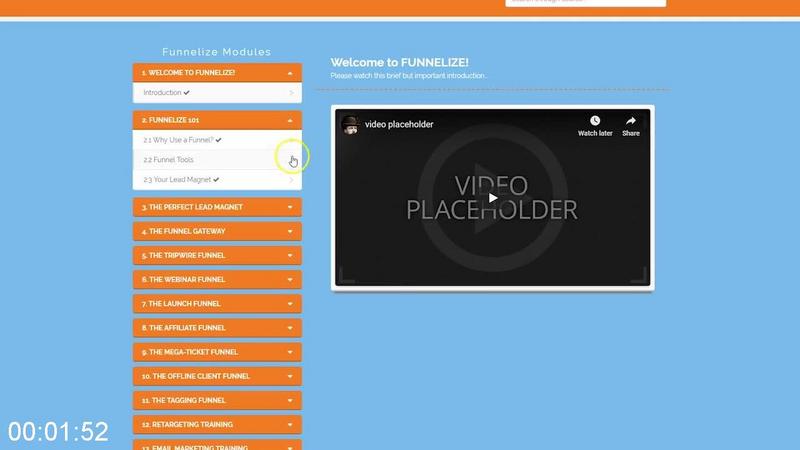
Task: Click the chevron on Introduction row
Action: tap(291, 93)
